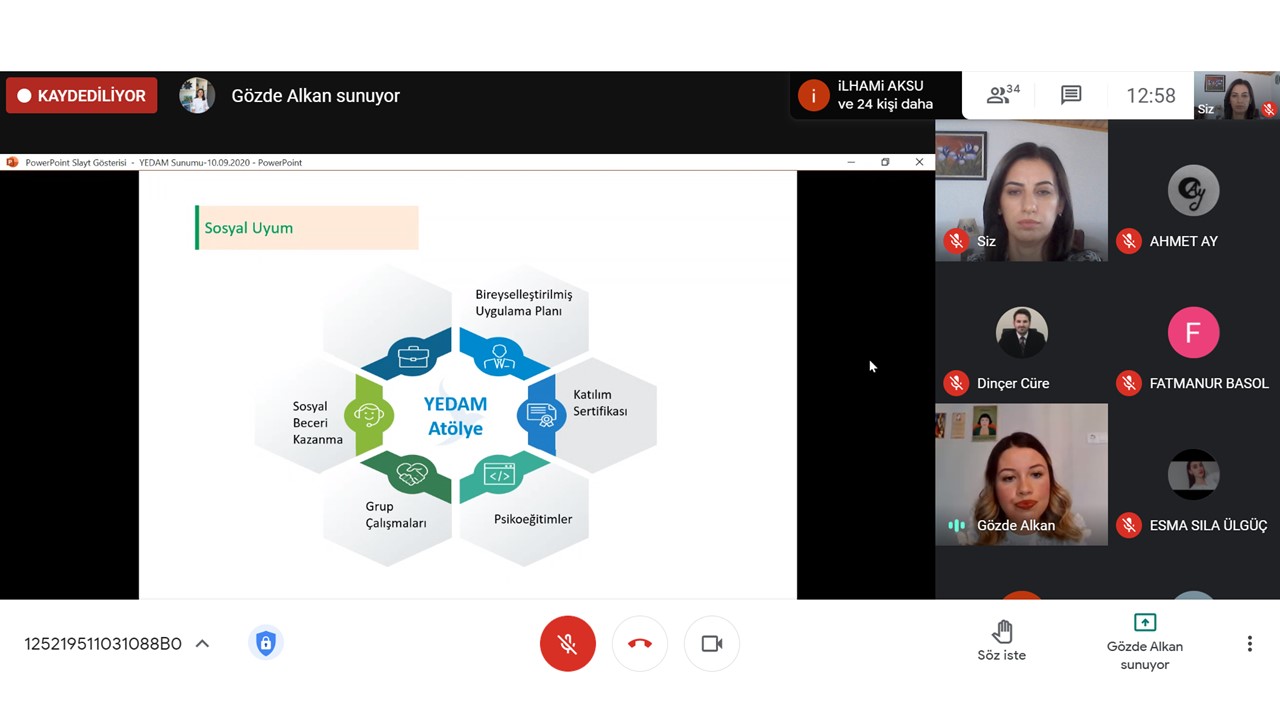Click ESMA SILA ÜLGÜÇ's profile avatar
The height and width of the screenshot is (720, 1280).
pos(1193,474)
